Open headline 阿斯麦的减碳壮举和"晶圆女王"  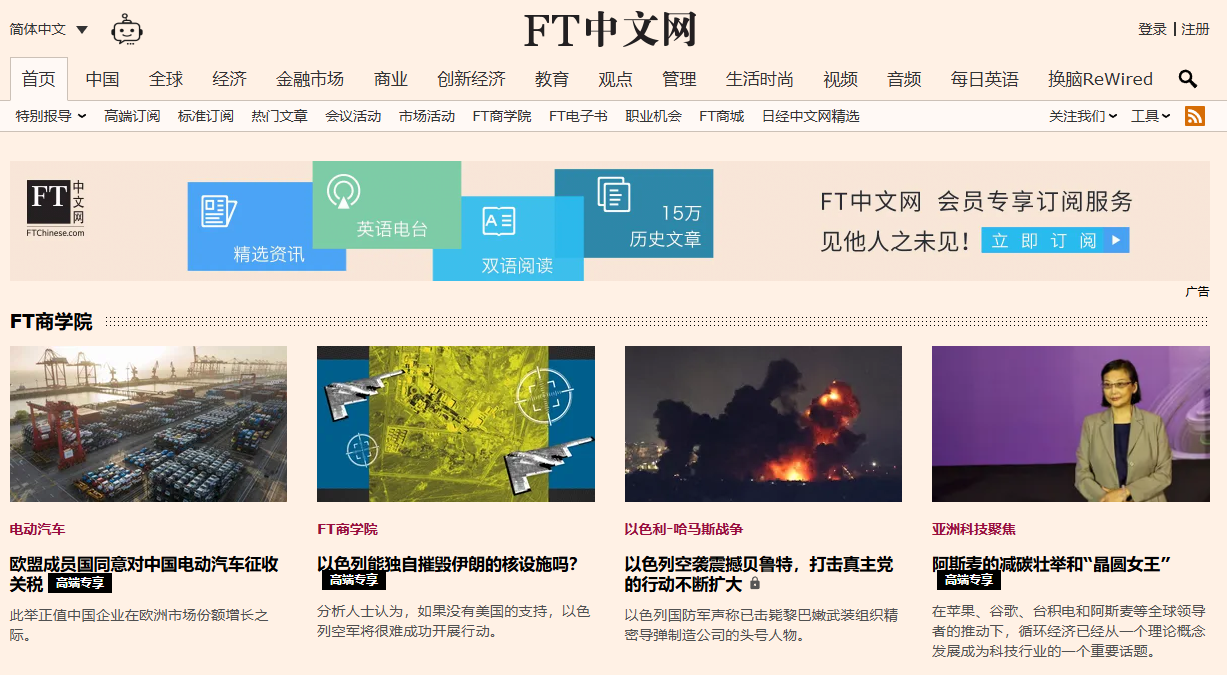pos(1051,564)
